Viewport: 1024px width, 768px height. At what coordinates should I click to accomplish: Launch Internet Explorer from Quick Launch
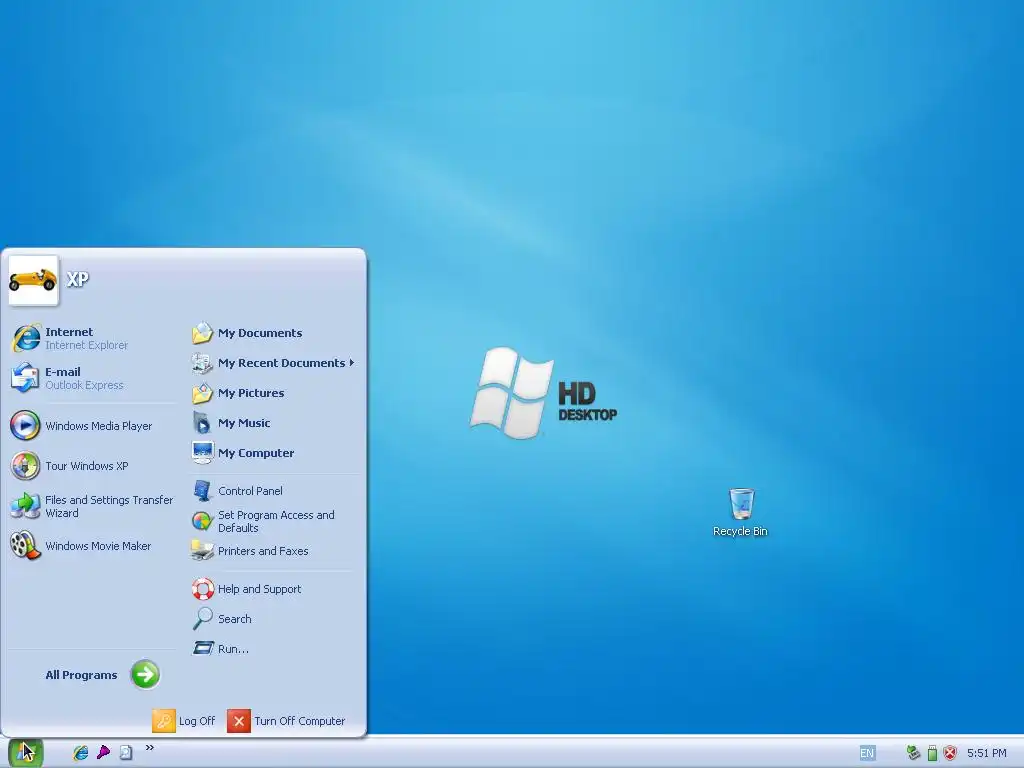point(80,752)
